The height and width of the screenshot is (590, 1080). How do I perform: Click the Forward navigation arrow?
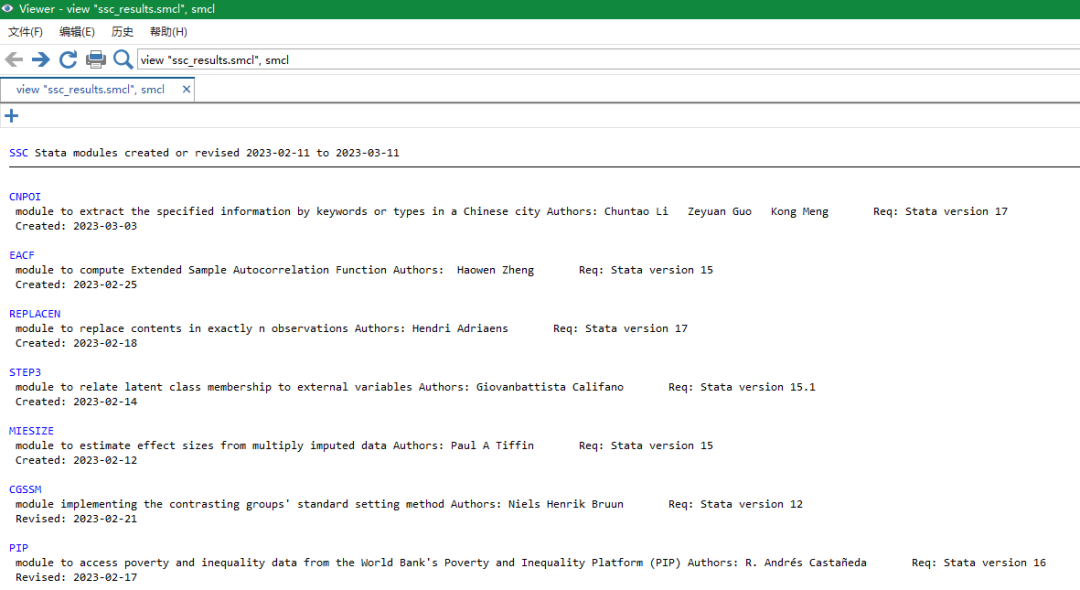tap(41, 60)
